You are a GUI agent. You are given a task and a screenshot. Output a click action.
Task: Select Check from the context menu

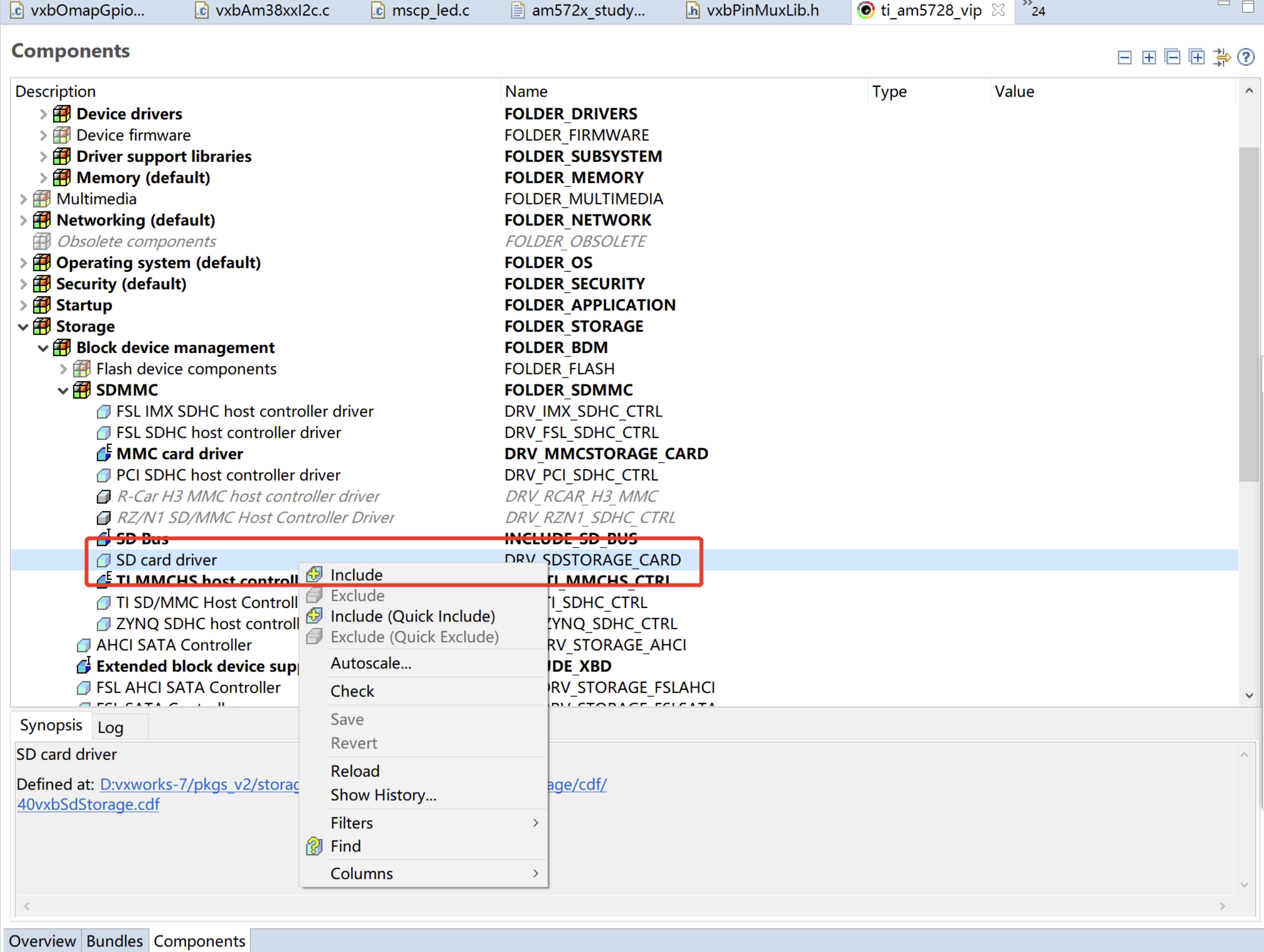(x=353, y=691)
